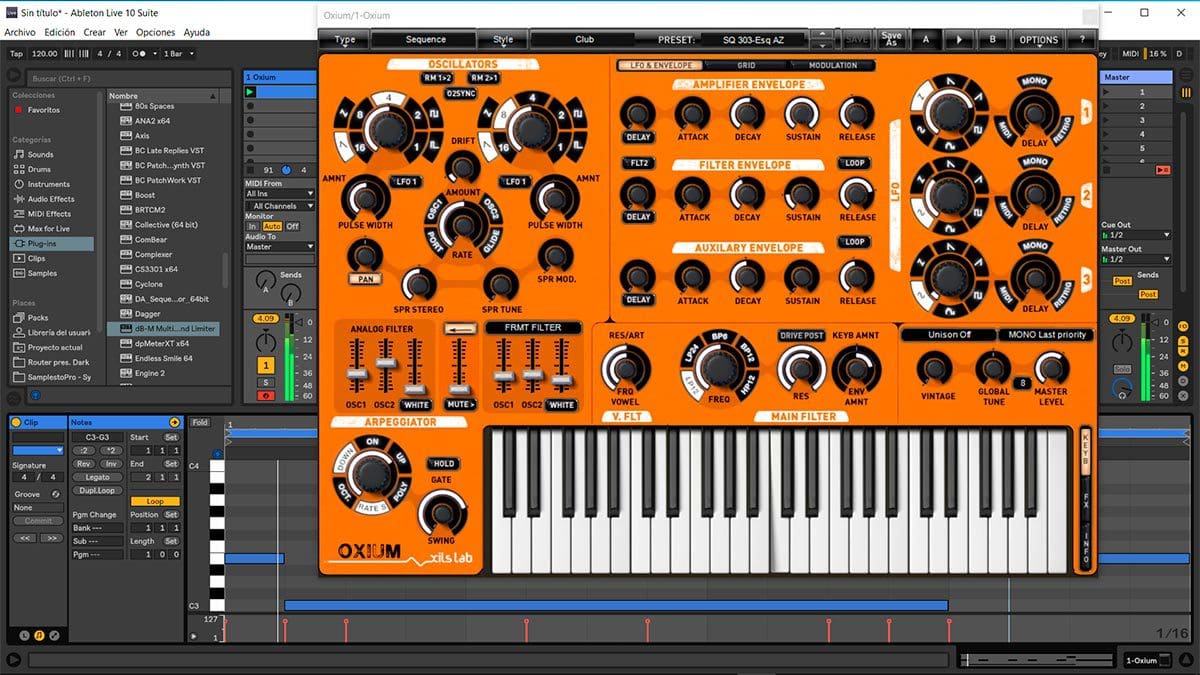Switch to the GRID tab
1200x675 pixels.
pyautogui.click(x=746, y=65)
